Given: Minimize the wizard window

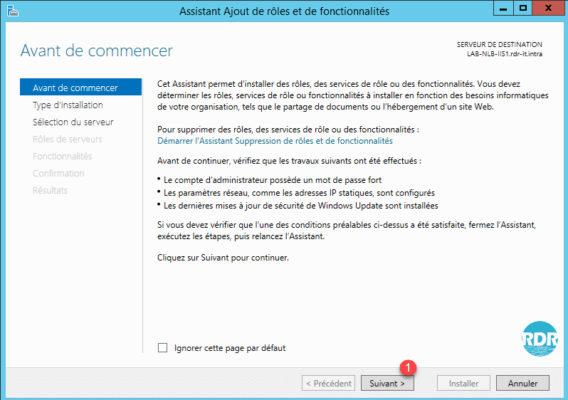Looking at the screenshot, I should (x=503, y=9).
